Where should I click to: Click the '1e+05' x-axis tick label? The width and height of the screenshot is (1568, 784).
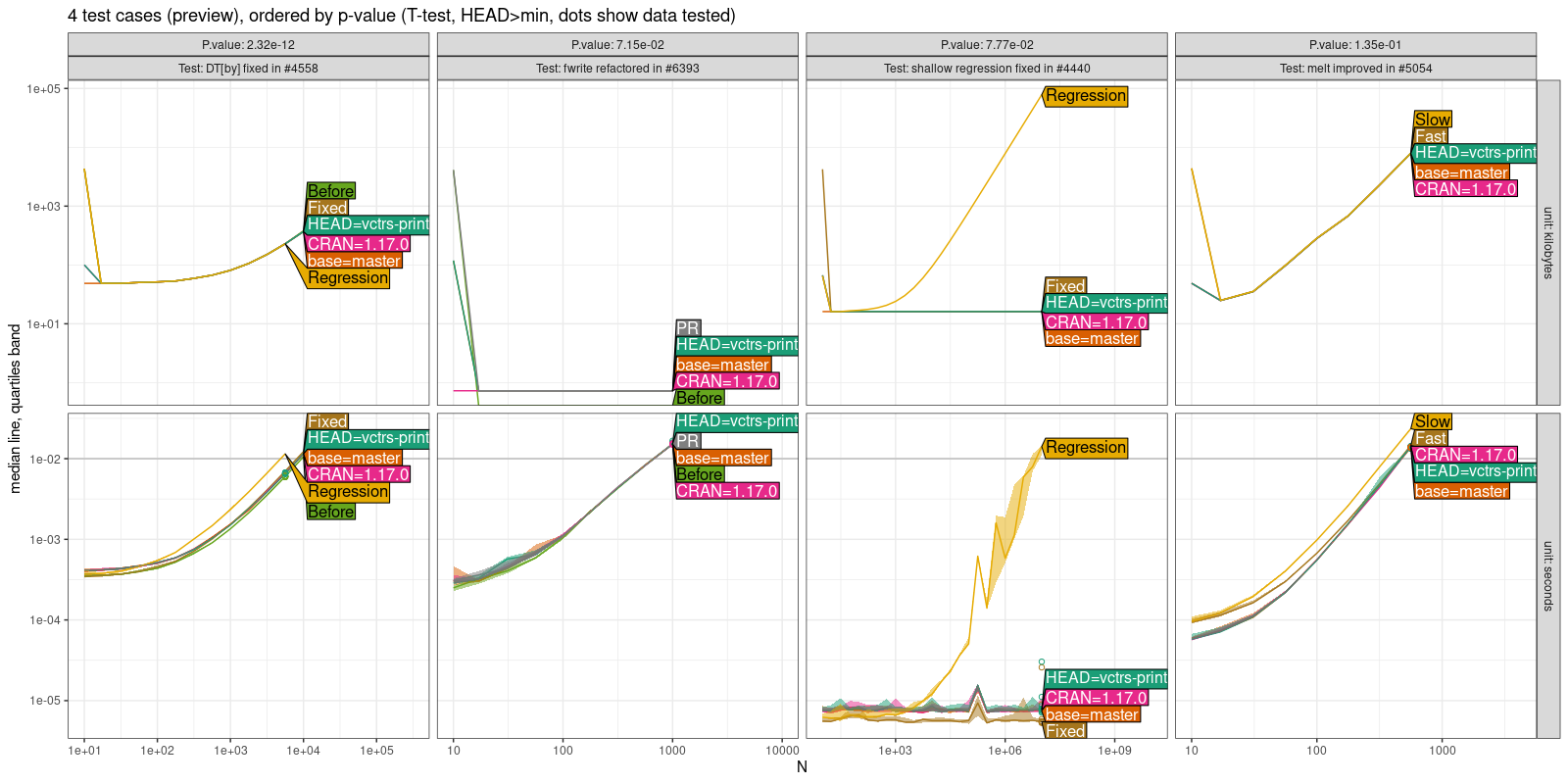click(x=376, y=751)
